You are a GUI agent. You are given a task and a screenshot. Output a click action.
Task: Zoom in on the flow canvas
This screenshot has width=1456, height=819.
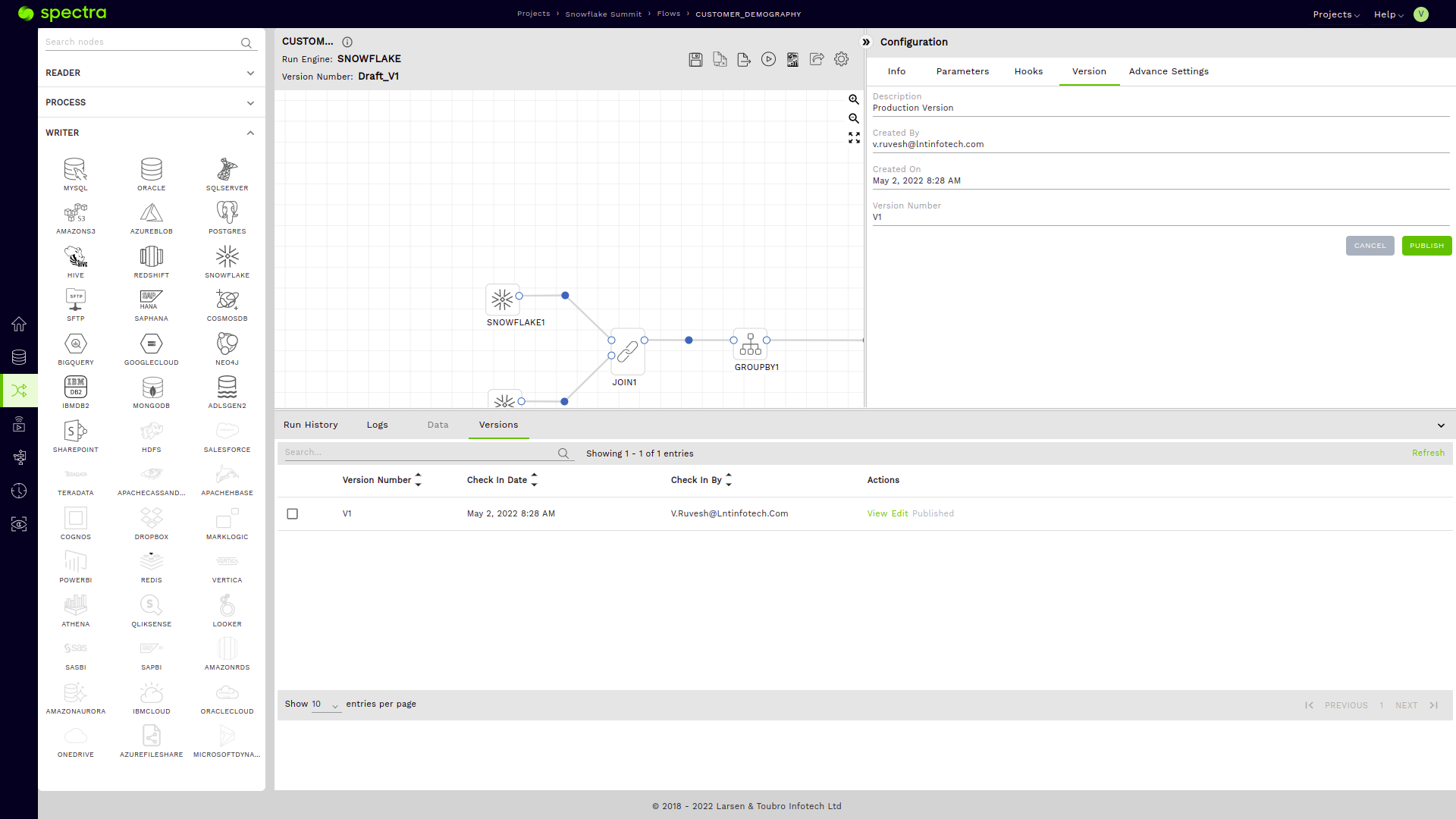click(x=854, y=99)
